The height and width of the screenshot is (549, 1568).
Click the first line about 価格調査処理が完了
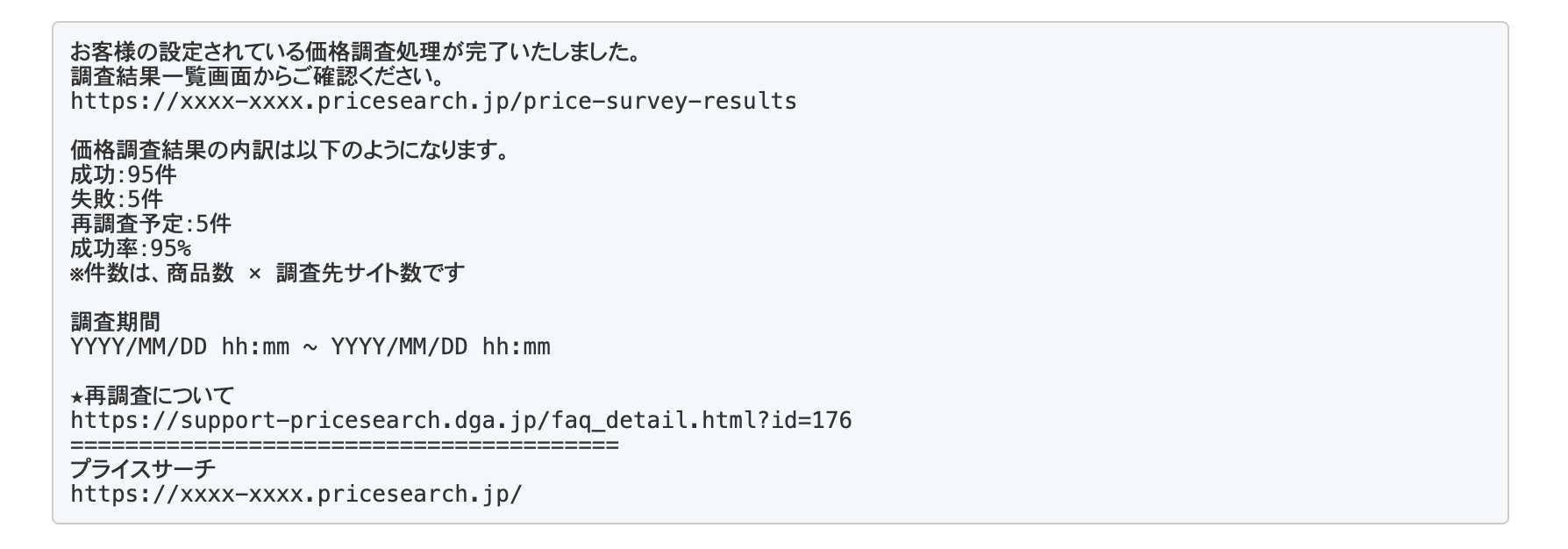point(355,53)
